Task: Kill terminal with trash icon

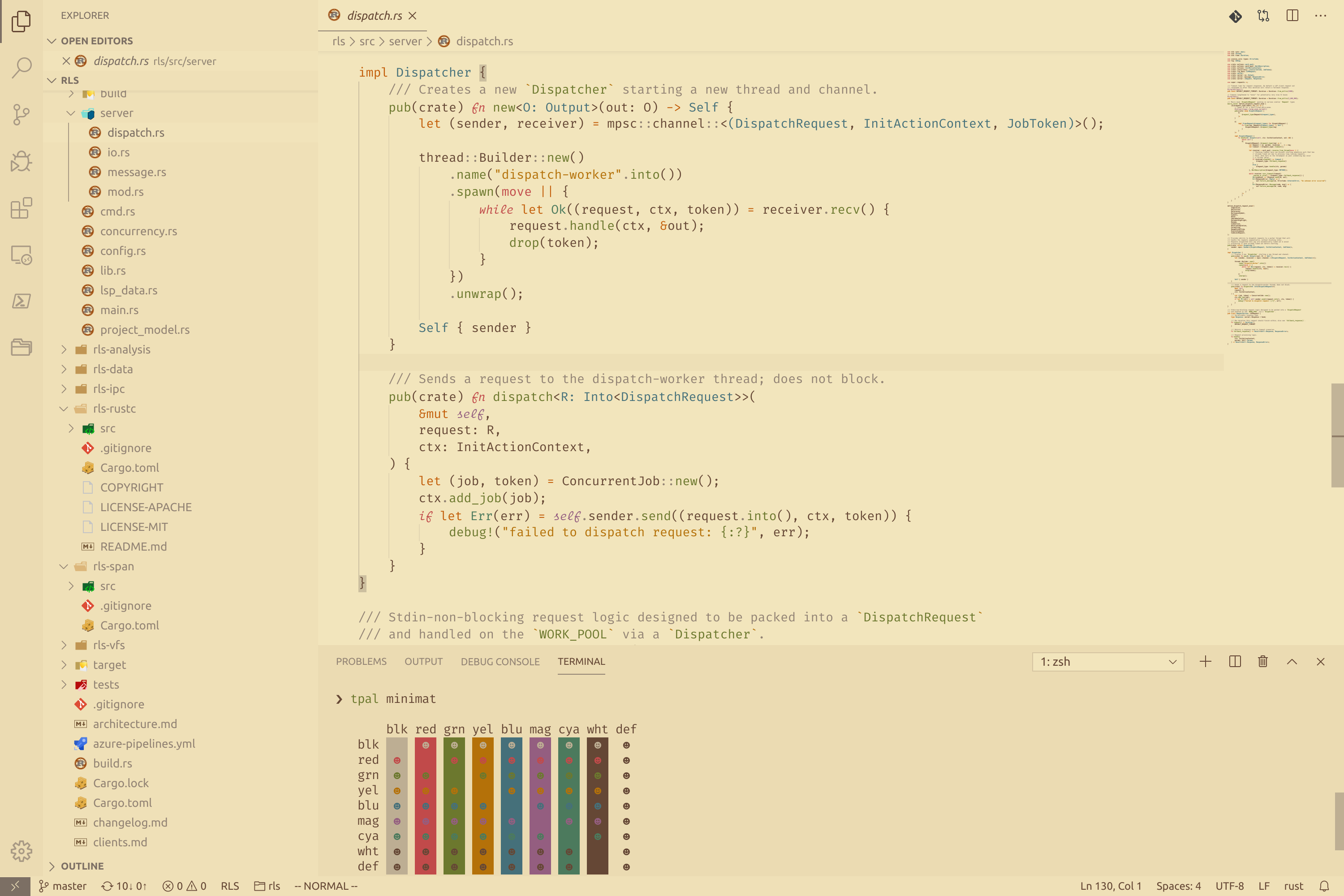Action: click(1263, 661)
